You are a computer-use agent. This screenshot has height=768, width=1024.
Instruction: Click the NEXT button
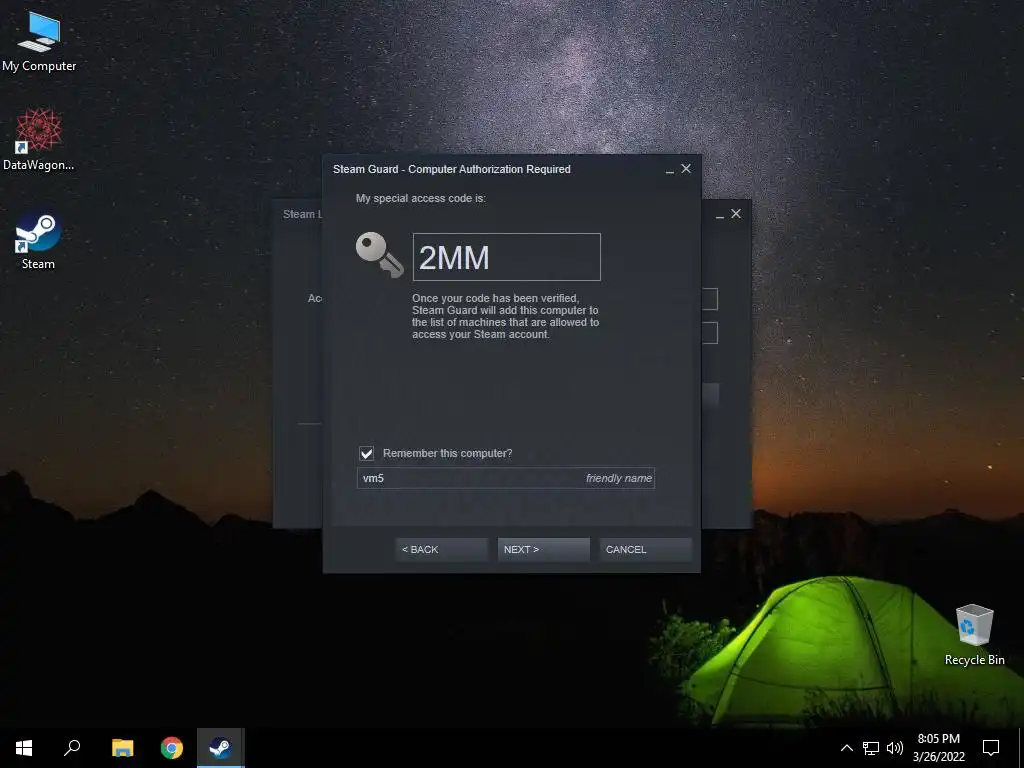[543, 549]
